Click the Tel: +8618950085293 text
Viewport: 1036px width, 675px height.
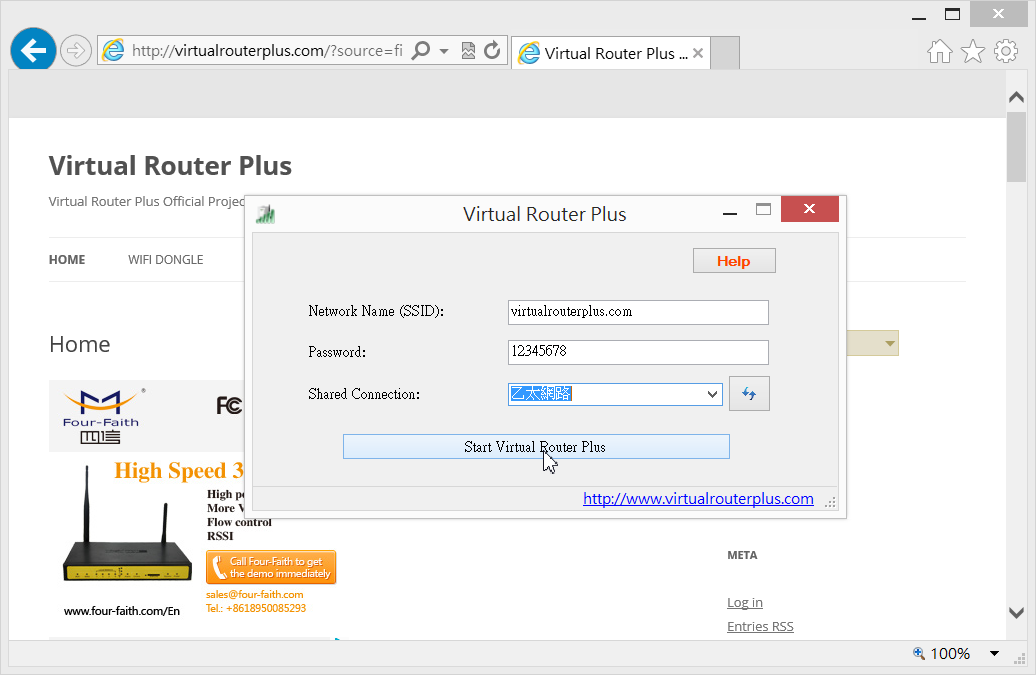[256, 608]
